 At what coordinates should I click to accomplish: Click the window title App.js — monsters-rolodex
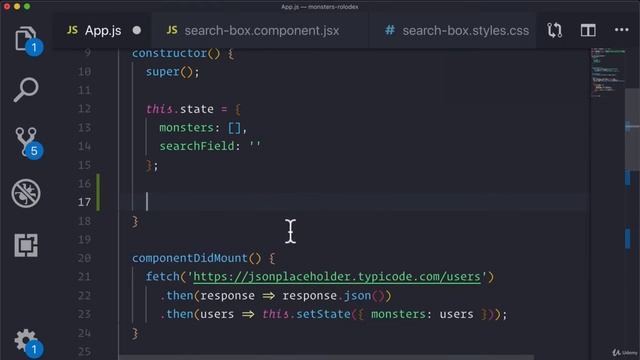coord(320,7)
